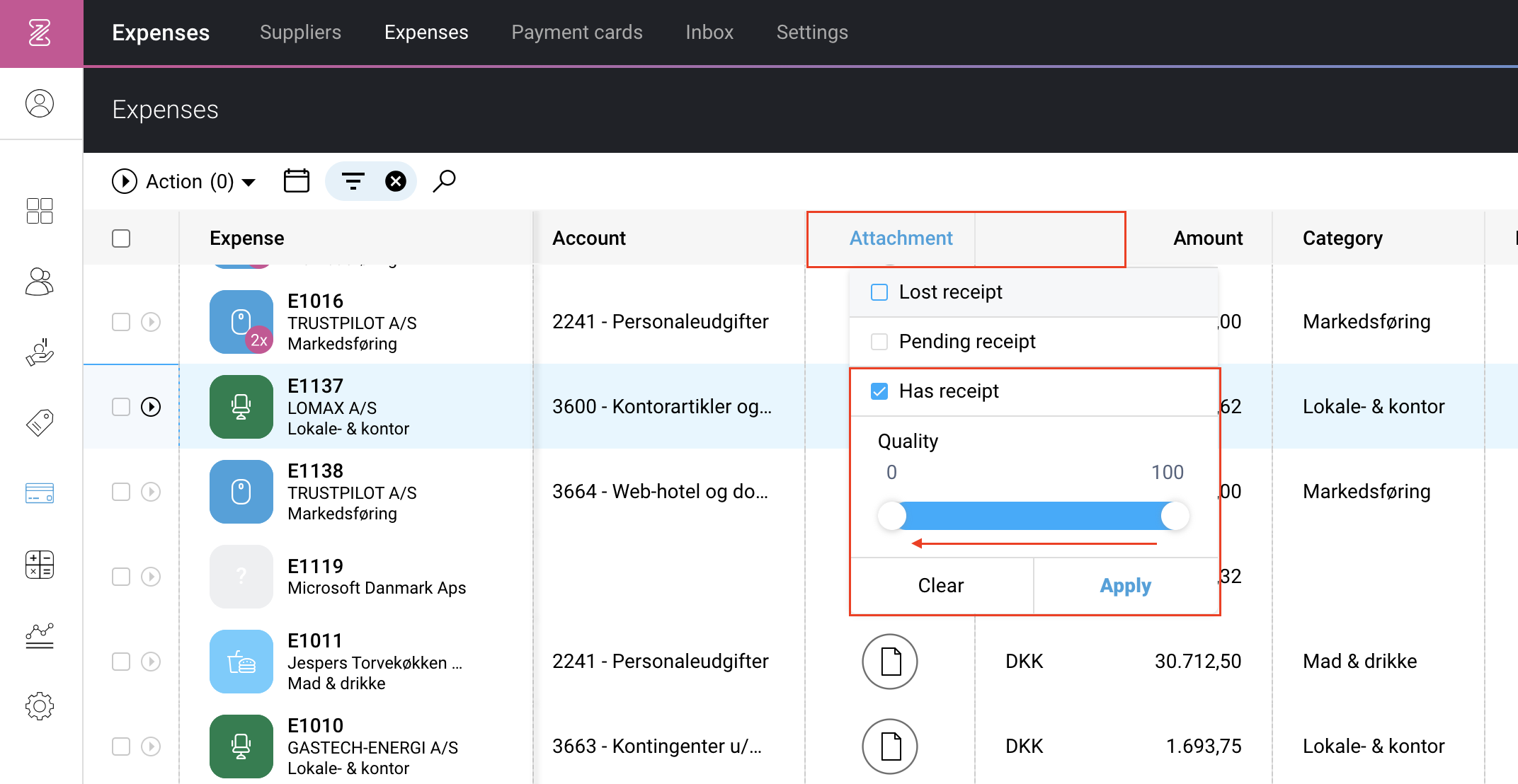Open the calculator icon in sidebar
1518x784 pixels.
click(x=40, y=565)
